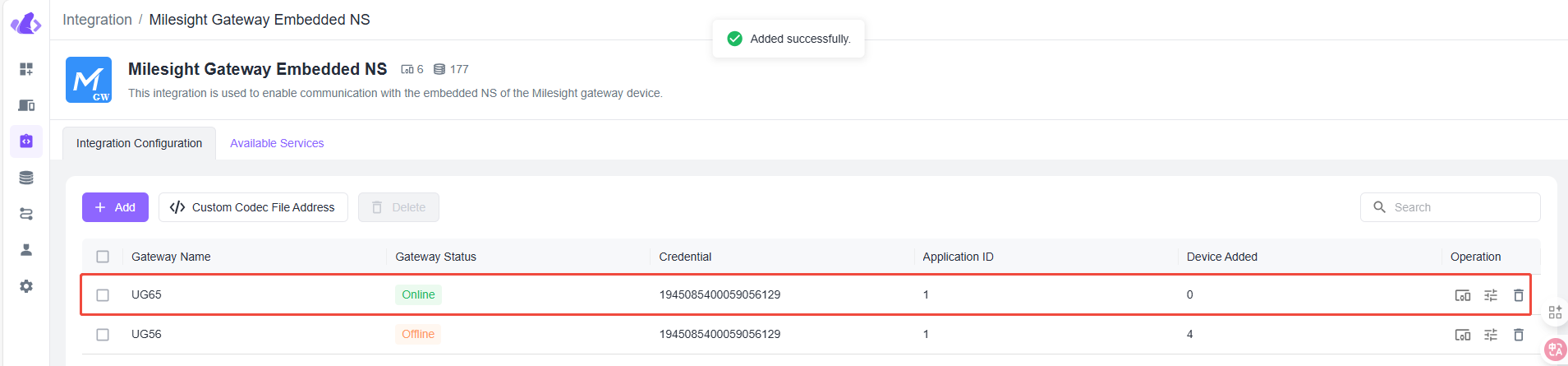Delete the UG56 gateway row
Viewport: 1568px width, 366px height.
1519,335
